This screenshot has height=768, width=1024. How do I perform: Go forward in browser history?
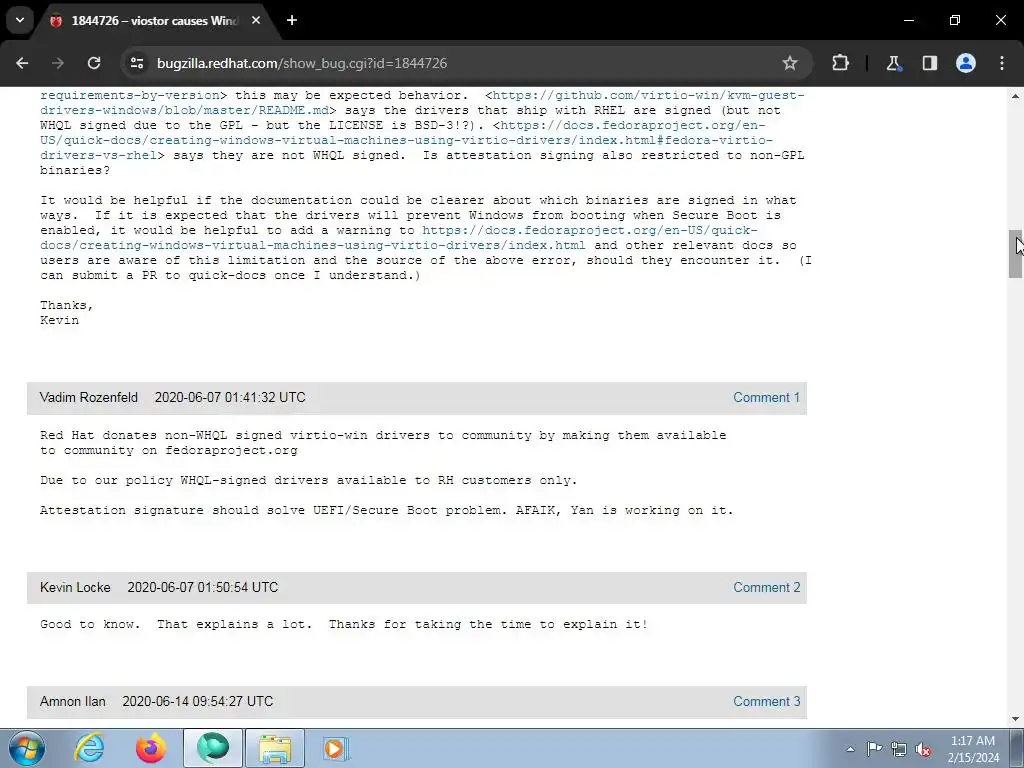[58, 63]
